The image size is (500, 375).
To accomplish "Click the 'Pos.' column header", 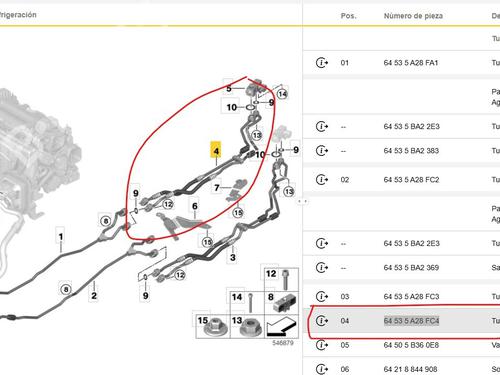I will [x=348, y=16].
